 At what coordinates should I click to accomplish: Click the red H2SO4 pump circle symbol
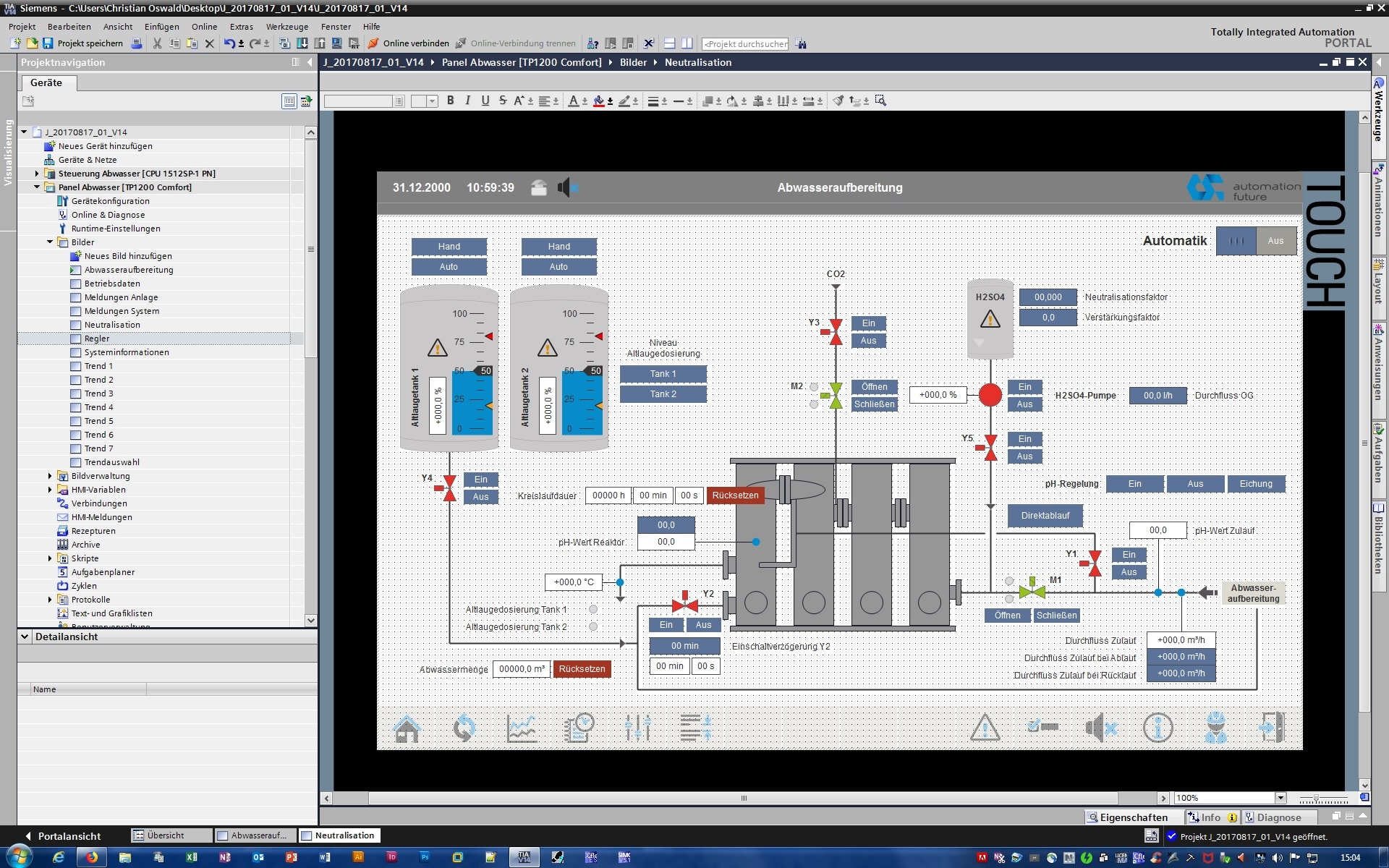pos(990,395)
